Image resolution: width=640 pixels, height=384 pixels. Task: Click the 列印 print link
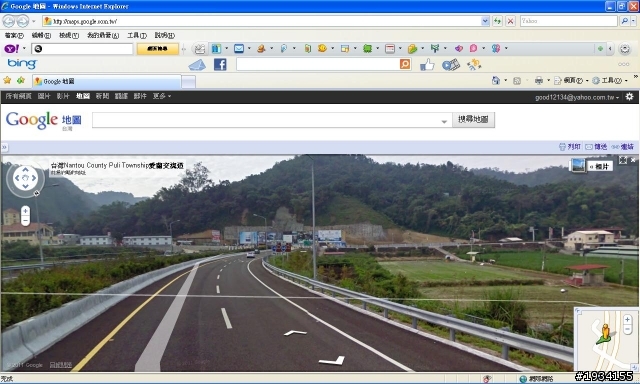pyautogui.click(x=570, y=146)
